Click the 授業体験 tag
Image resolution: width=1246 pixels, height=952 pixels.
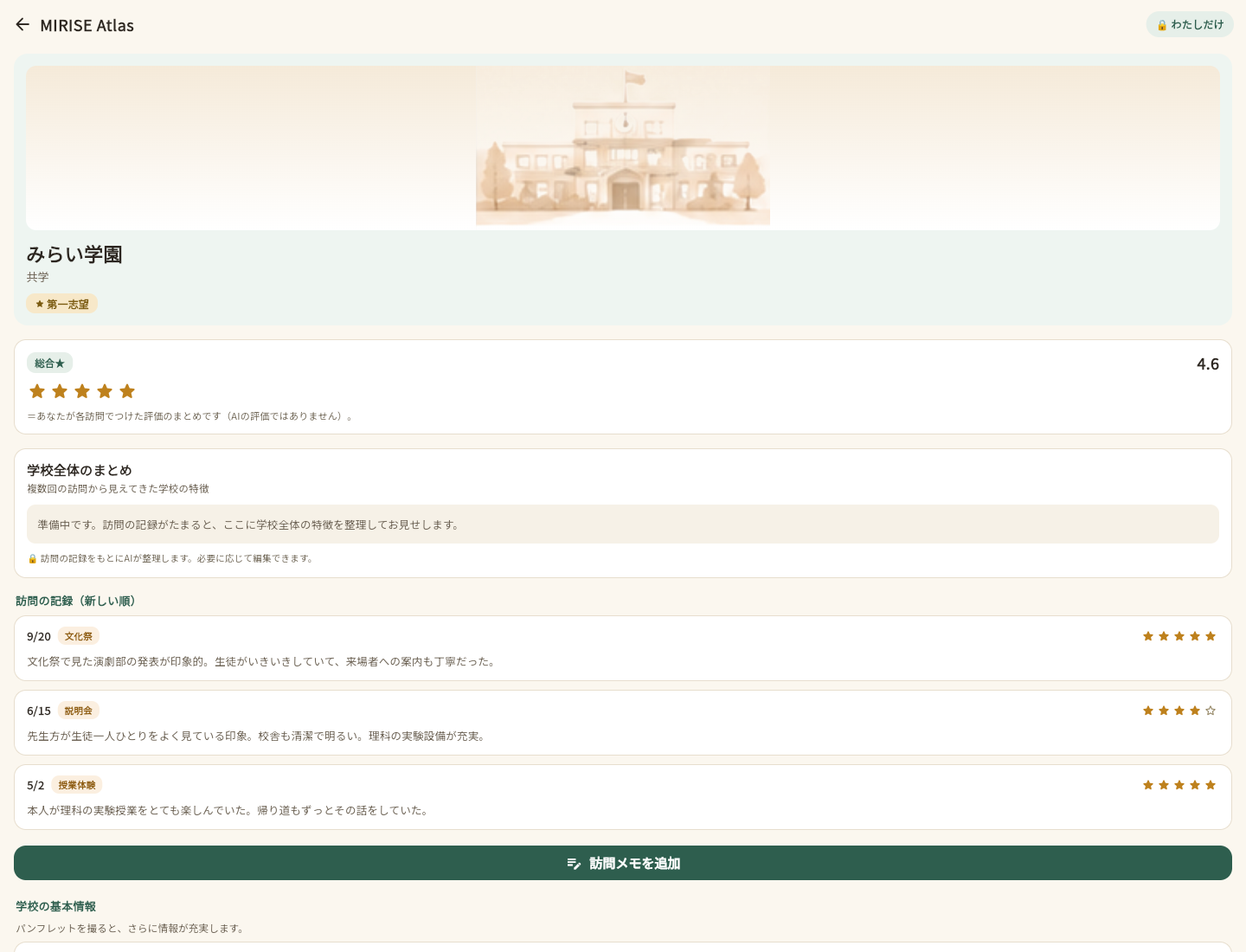pos(77,785)
